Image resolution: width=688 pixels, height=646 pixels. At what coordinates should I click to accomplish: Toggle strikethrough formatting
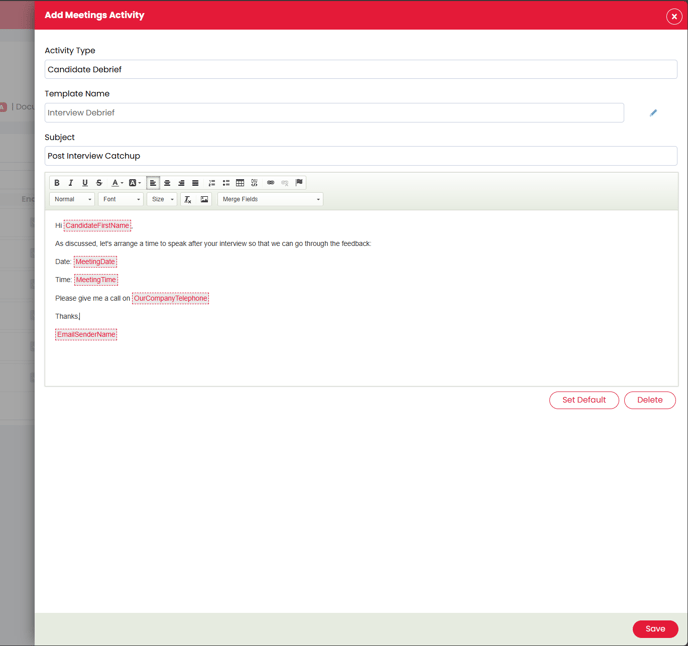pos(99,183)
